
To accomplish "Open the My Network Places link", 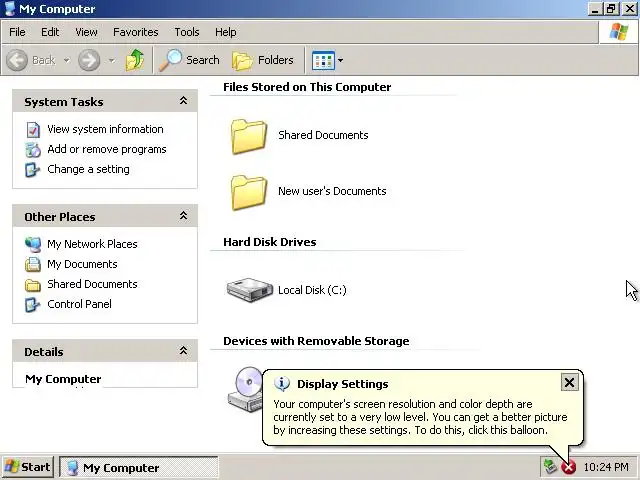I will pos(92,244).
